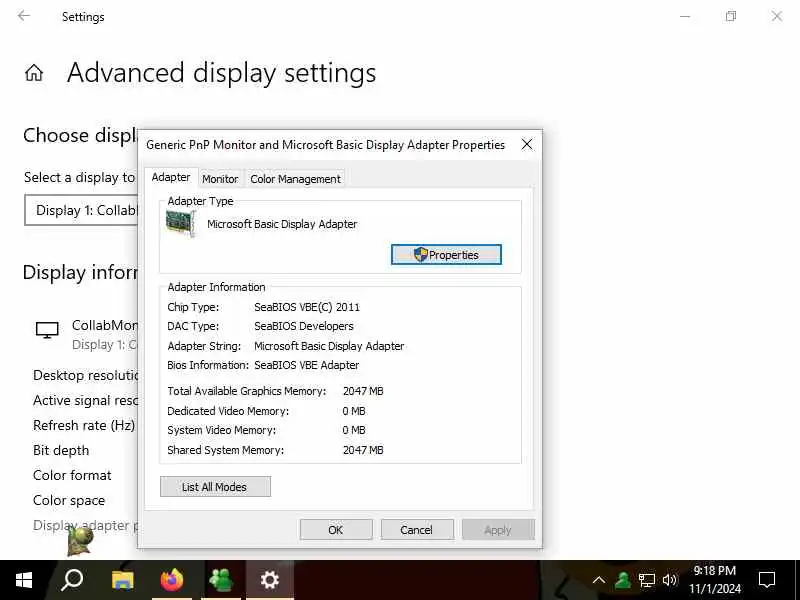Click the 'Bit depth' label in Settings

tap(61, 451)
